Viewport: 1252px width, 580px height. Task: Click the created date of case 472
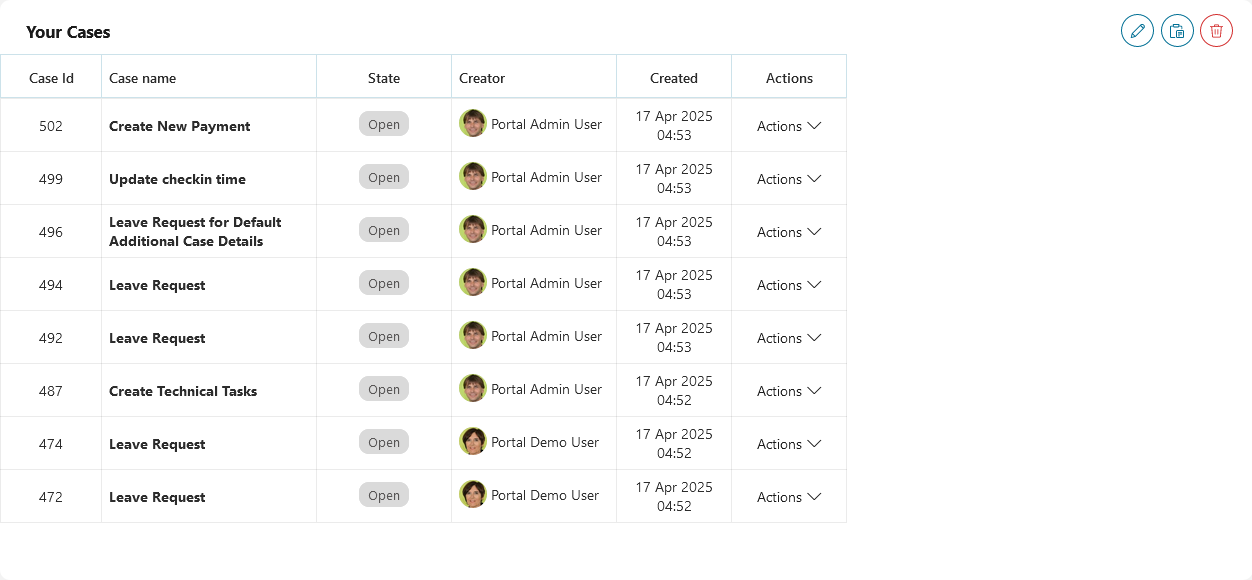[674, 496]
